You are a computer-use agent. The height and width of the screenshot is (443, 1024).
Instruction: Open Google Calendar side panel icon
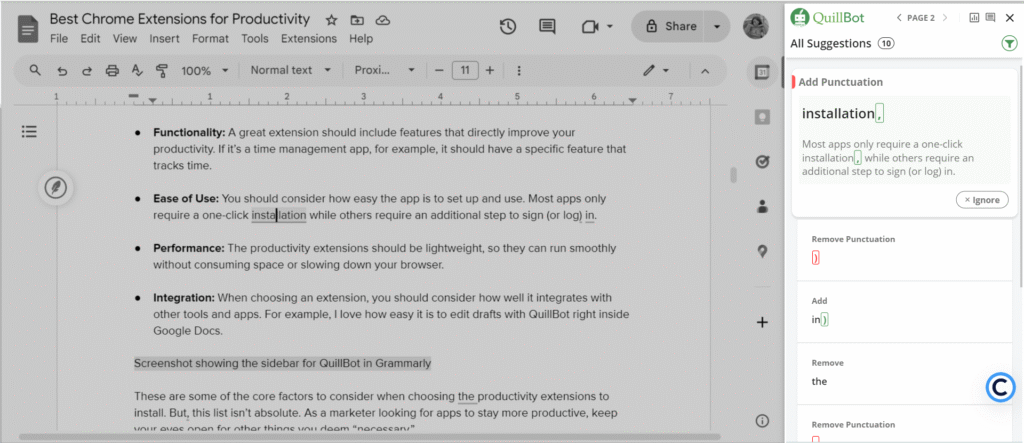[x=762, y=72]
